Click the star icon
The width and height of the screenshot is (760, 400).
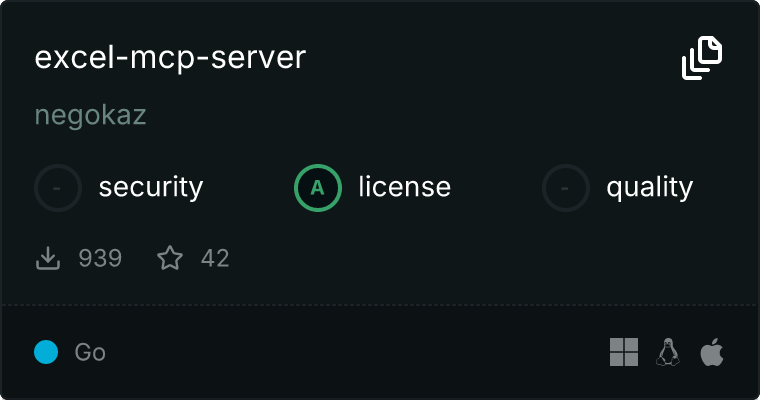click(x=170, y=259)
